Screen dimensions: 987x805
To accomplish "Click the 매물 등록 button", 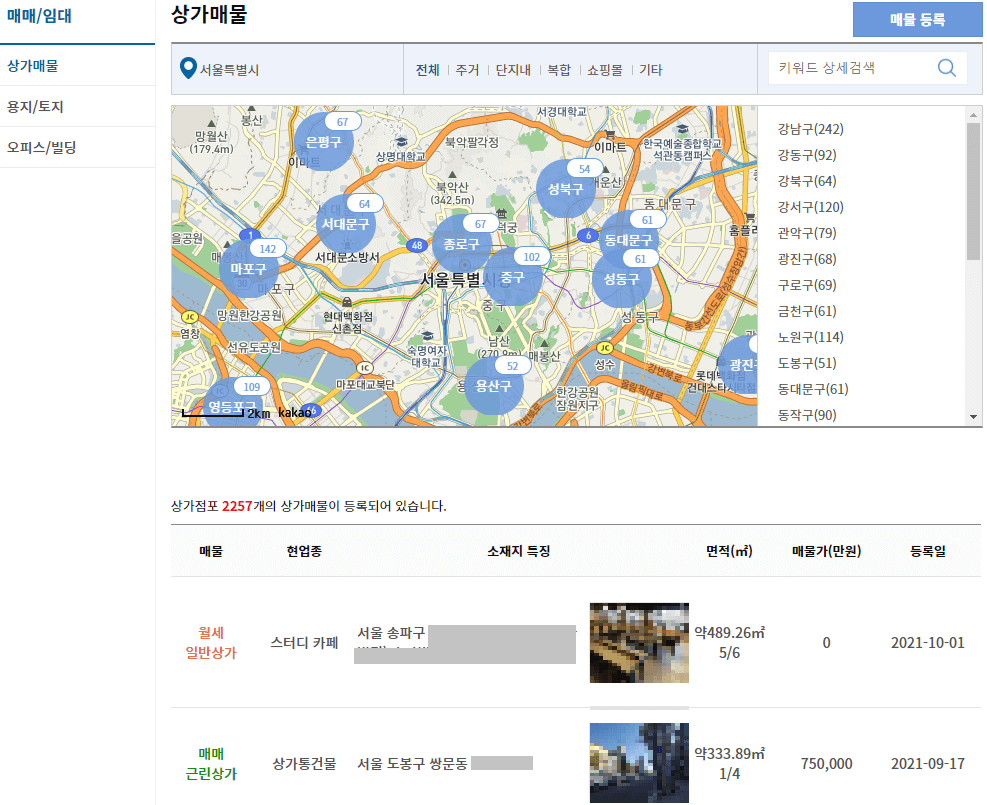I will (917, 20).
